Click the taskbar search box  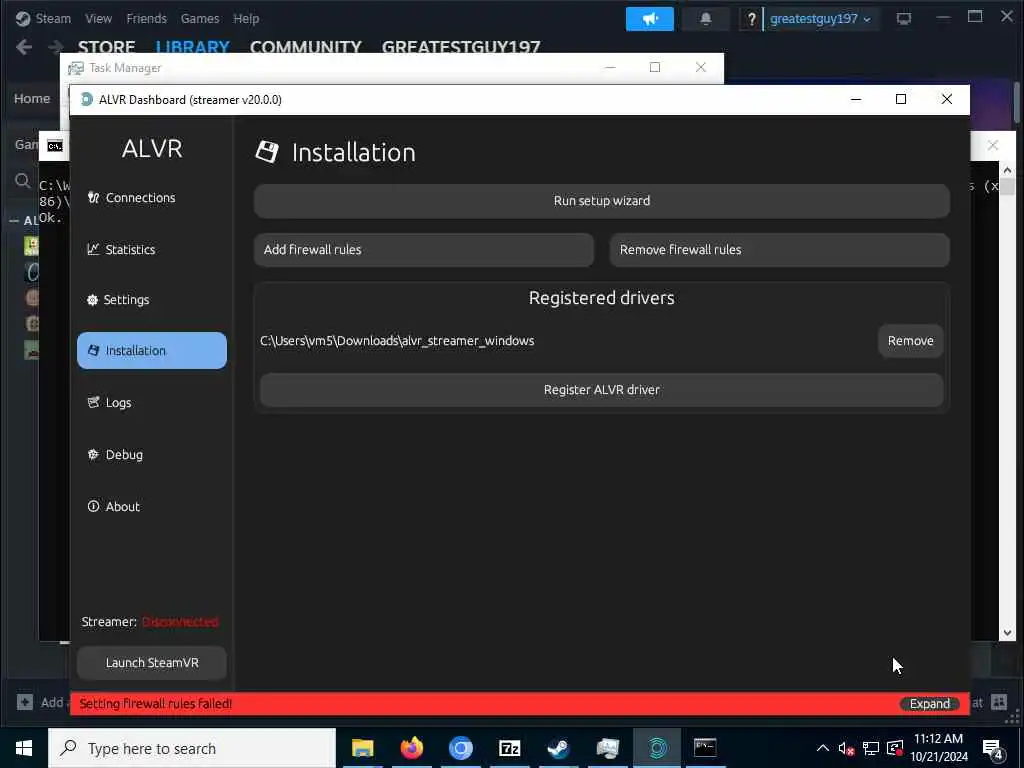pos(192,748)
